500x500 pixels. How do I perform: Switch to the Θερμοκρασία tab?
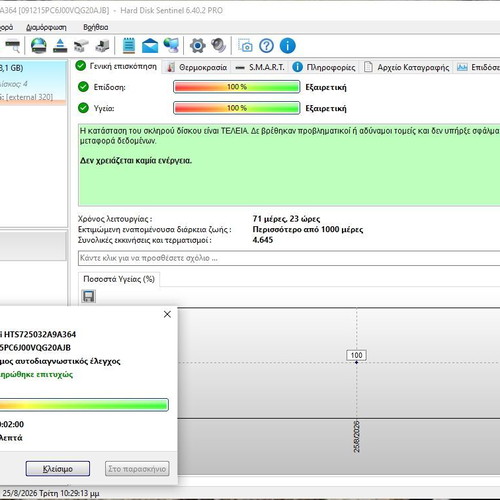coord(197,67)
